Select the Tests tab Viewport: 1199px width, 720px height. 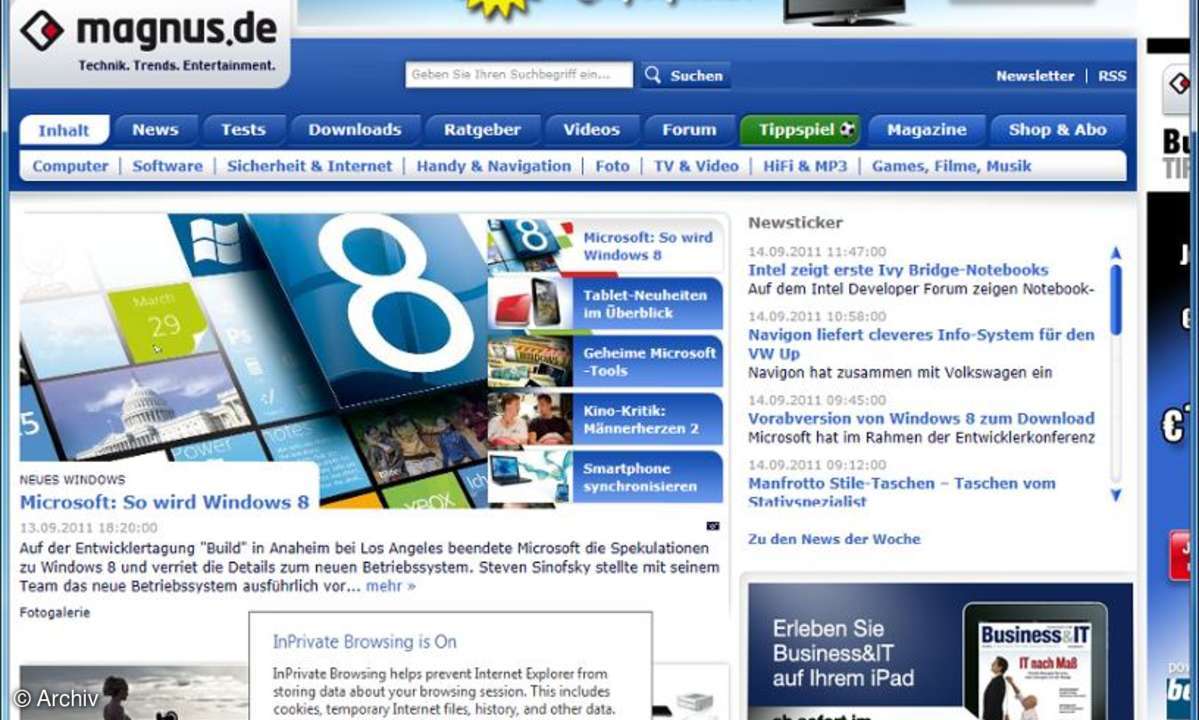[243, 130]
